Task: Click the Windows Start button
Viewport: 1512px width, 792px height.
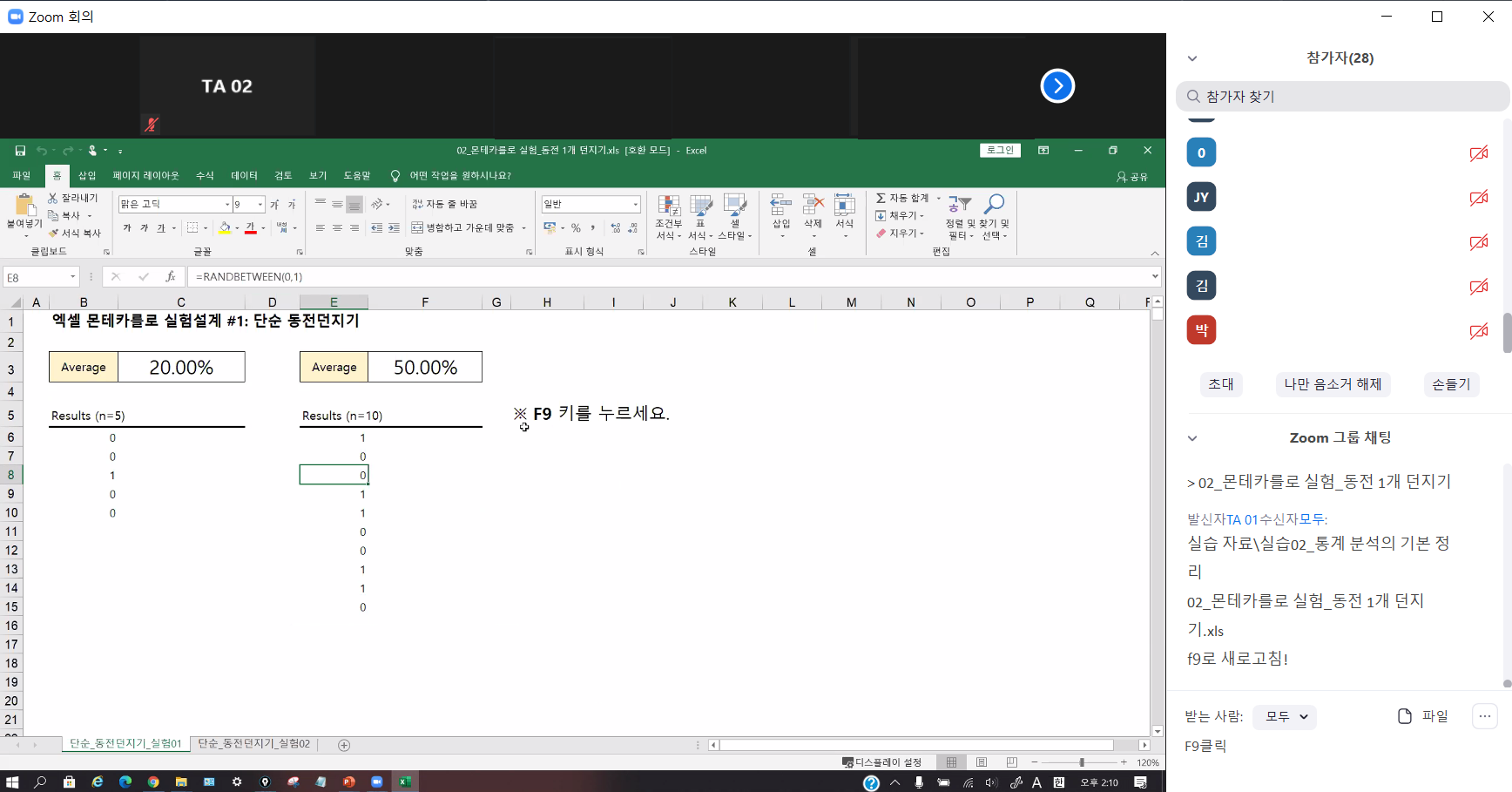Action: tap(12, 782)
